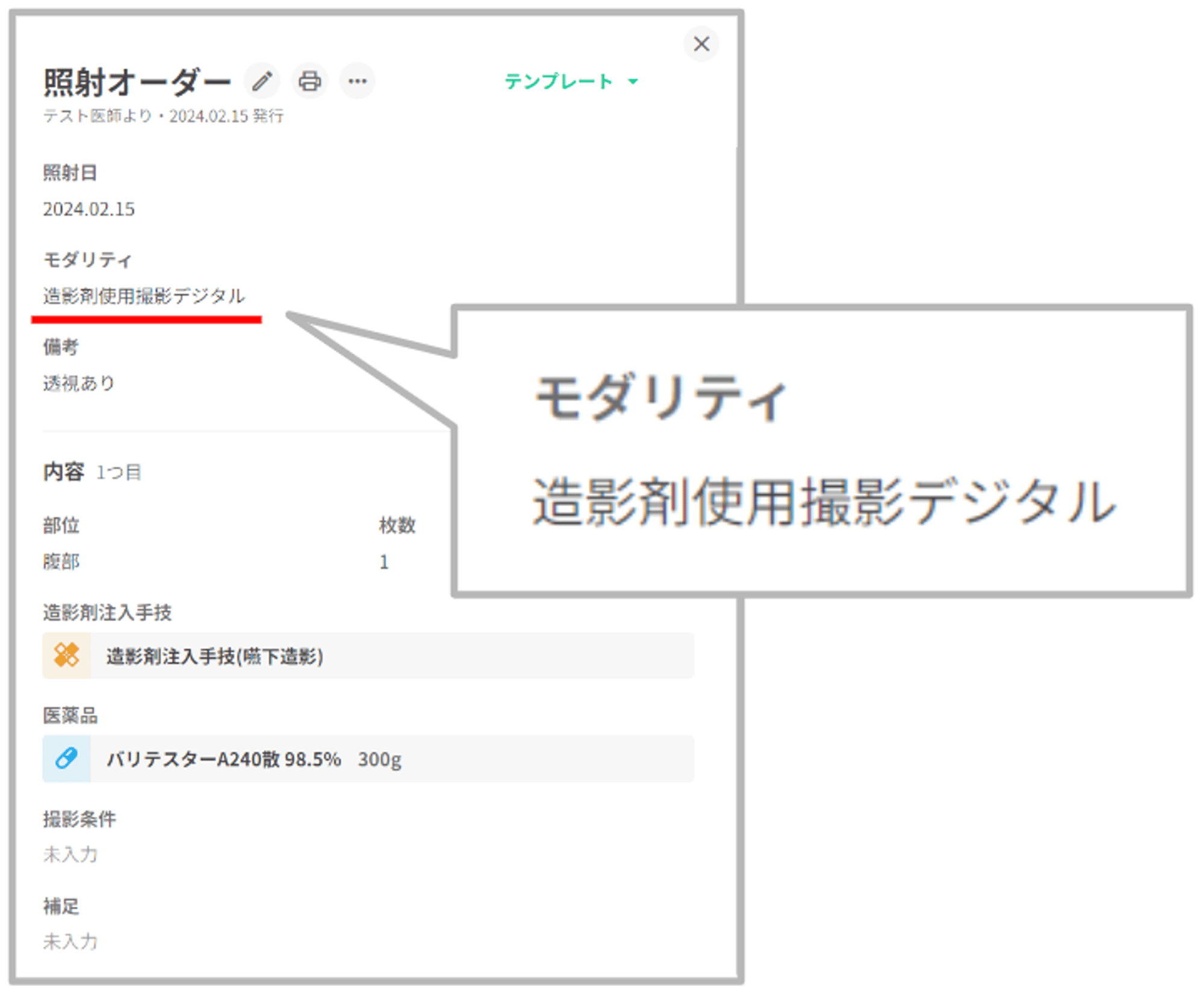Click the 未入力 field under 補足
The height and width of the screenshot is (995, 1204).
tap(70, 941)
